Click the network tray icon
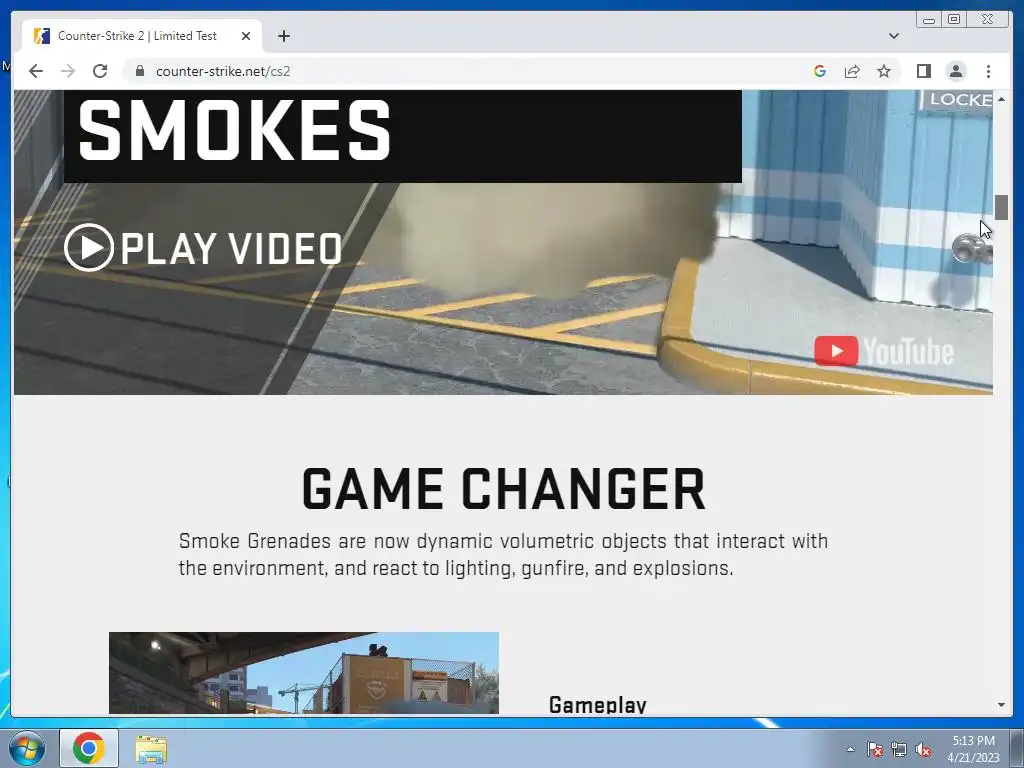Viewport: 1024px width, 768px height. click(x=899, y=749)
